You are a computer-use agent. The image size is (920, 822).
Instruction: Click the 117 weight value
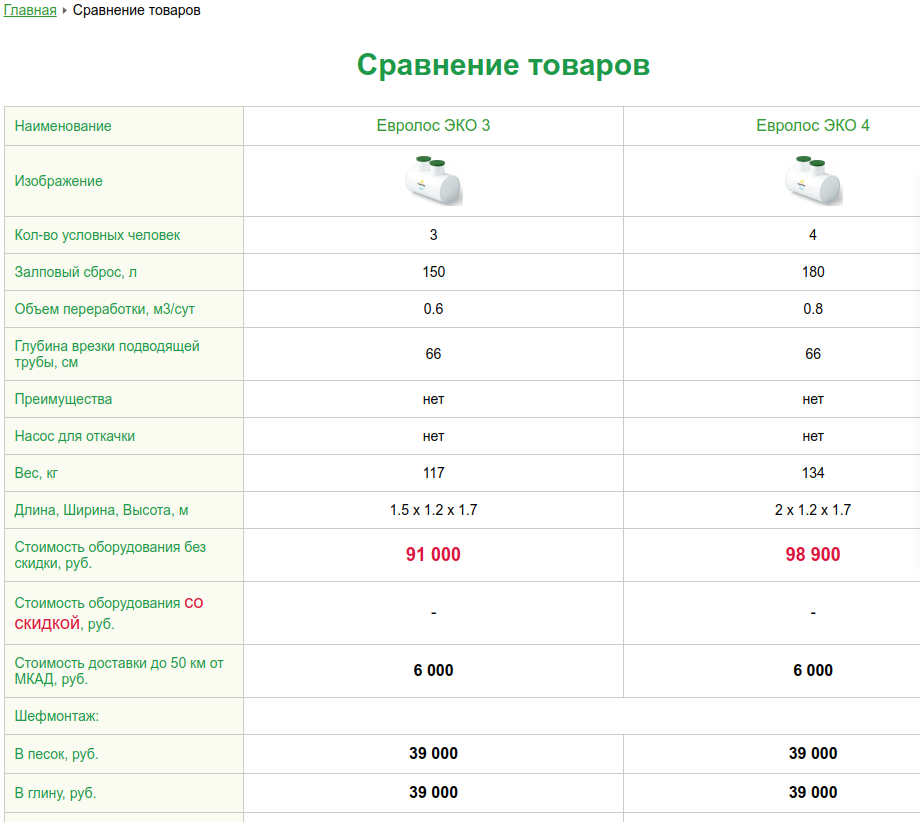click(434, 473)
